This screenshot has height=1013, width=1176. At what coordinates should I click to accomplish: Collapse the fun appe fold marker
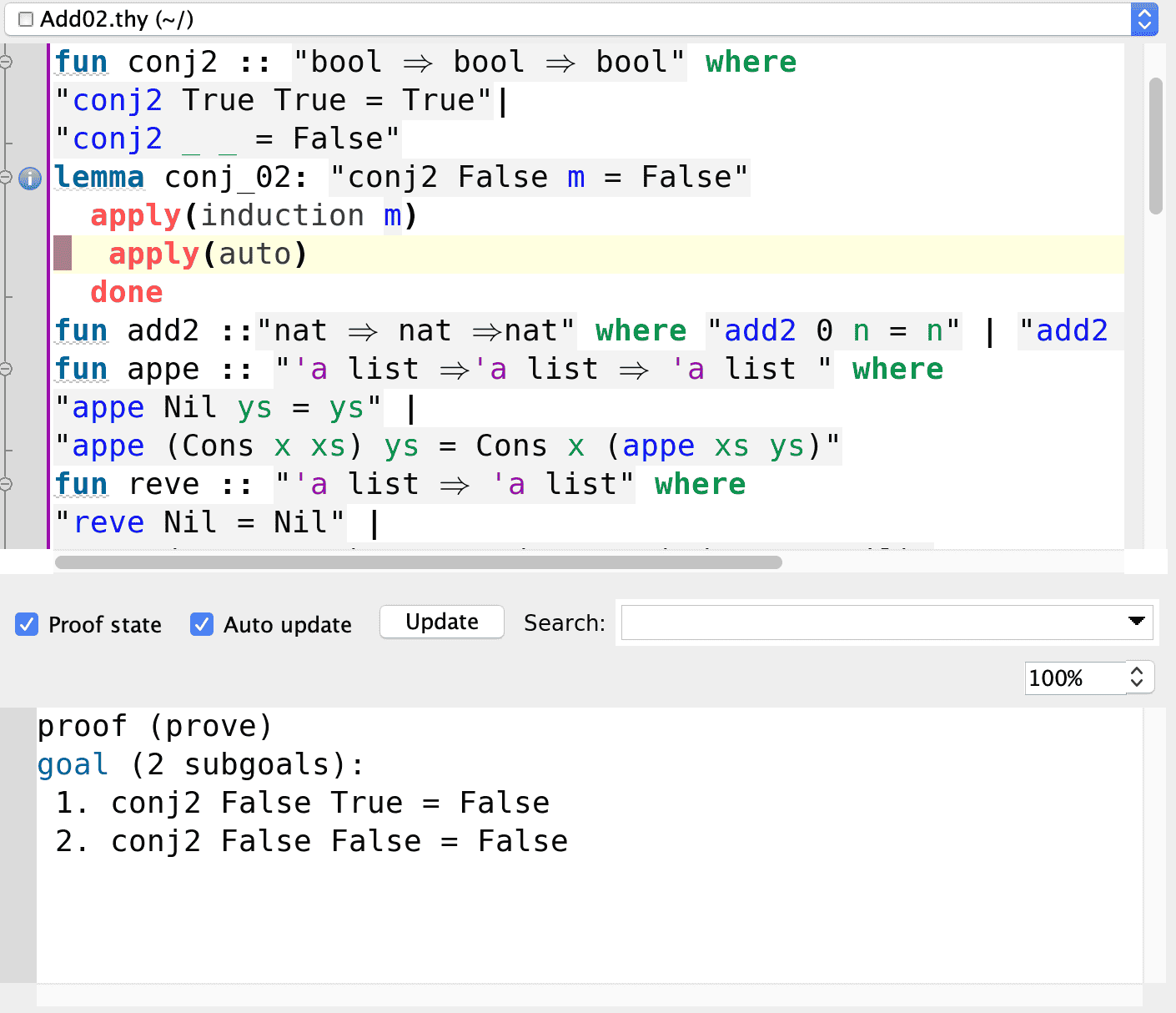pyautogui.click(x=6, y=369)
